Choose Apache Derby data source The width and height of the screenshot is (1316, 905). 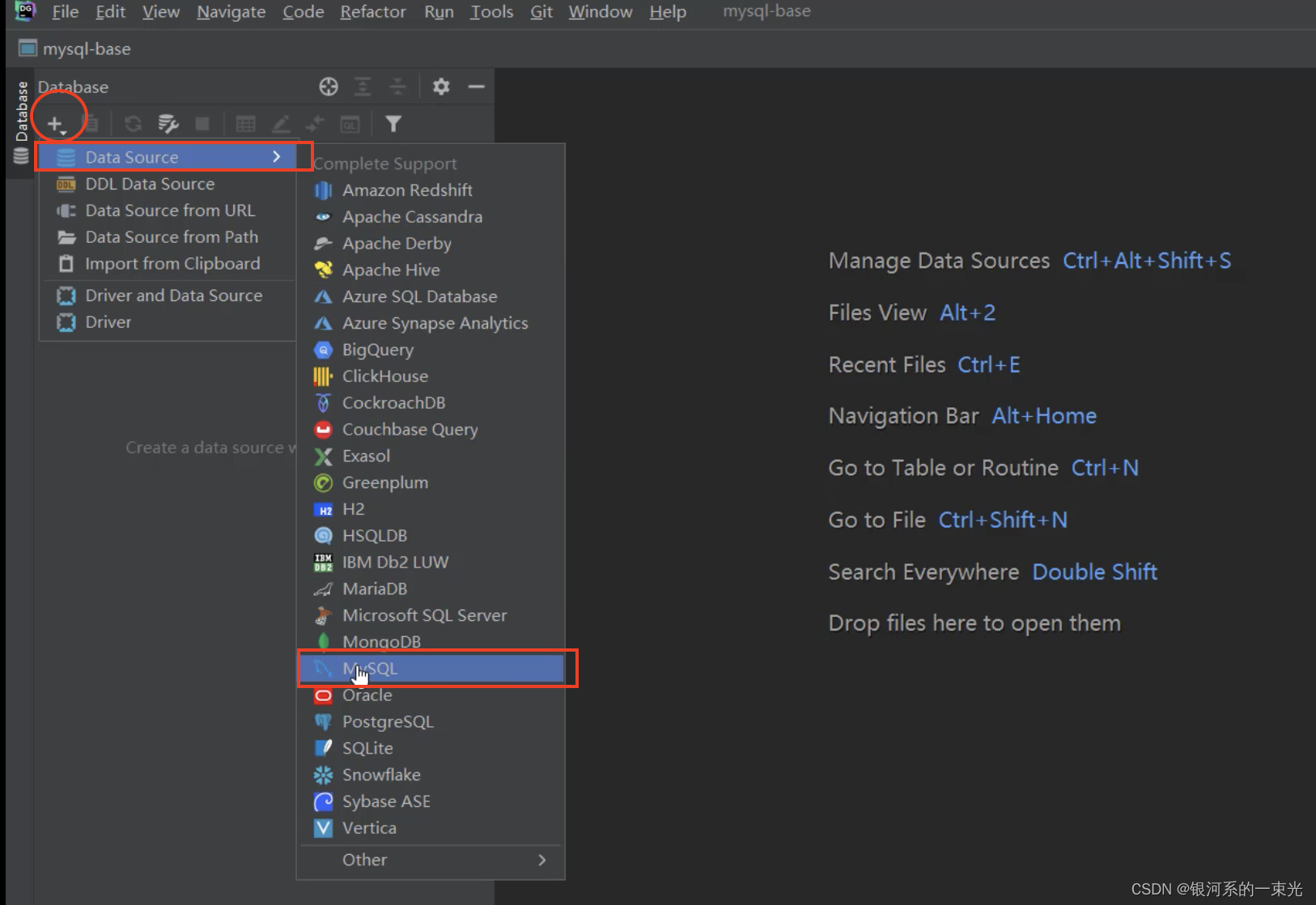432,244
